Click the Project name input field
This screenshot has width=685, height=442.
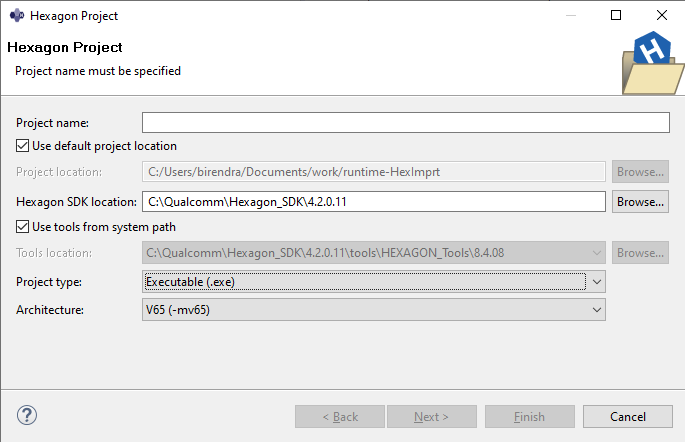pyautogui.click(x=405, y=123)
